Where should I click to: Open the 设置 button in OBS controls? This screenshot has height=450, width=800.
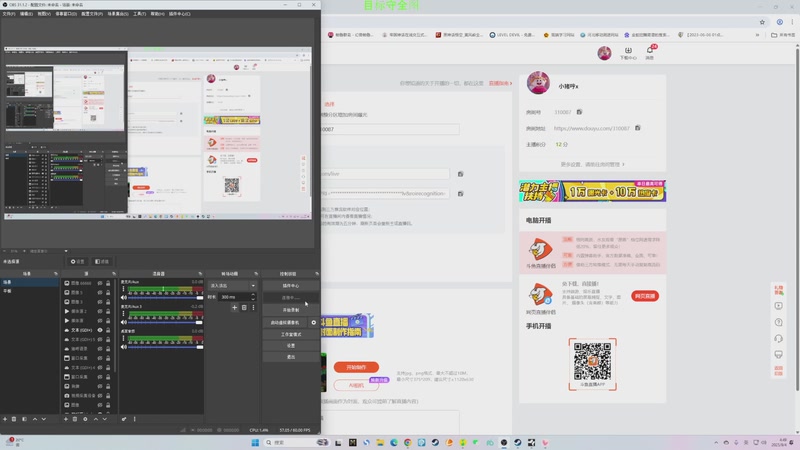291,345
